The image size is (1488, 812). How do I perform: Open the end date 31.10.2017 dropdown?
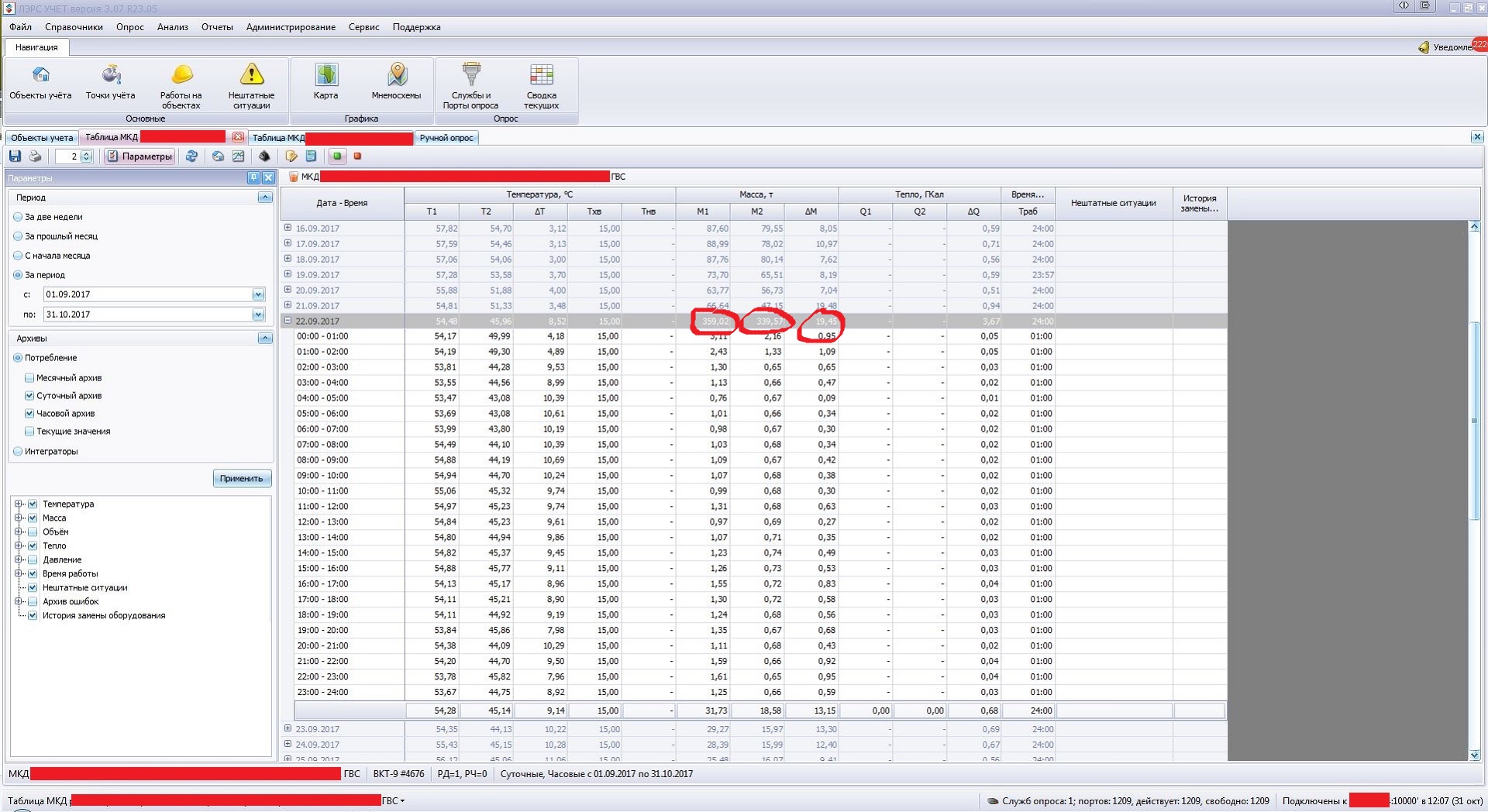[x=258, y=315]
